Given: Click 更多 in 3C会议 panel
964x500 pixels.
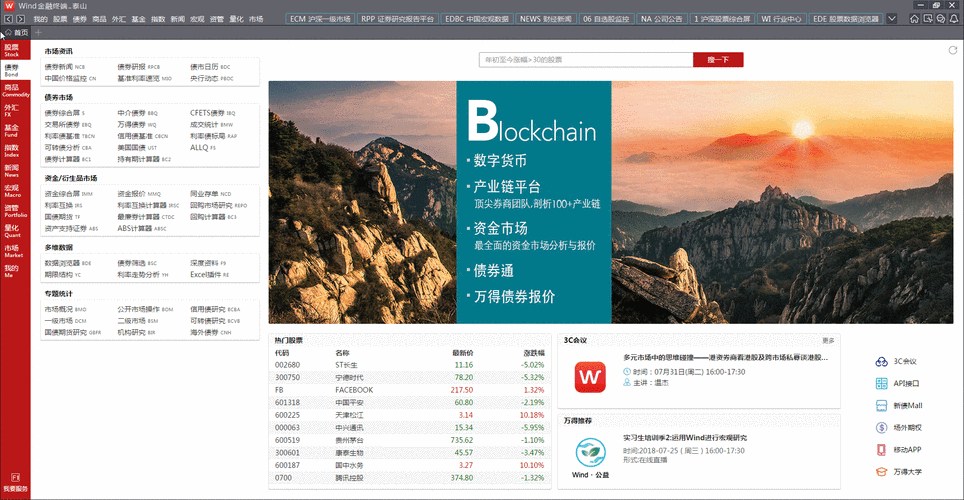Looking at the screenshot, I should coord(828,340).
